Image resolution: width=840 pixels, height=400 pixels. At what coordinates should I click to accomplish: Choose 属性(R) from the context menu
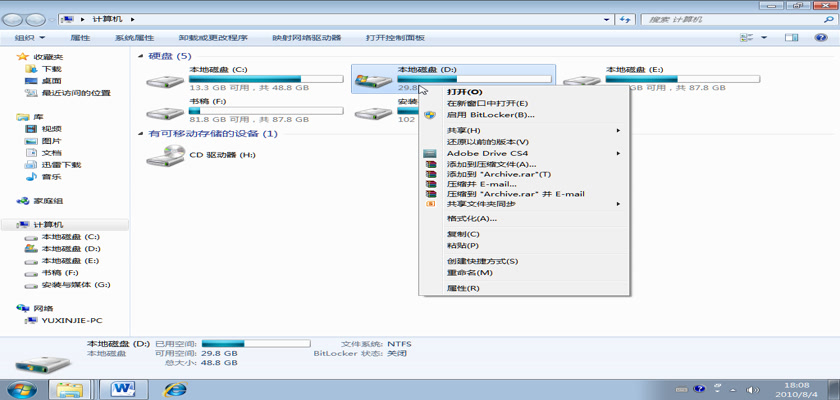463,288
